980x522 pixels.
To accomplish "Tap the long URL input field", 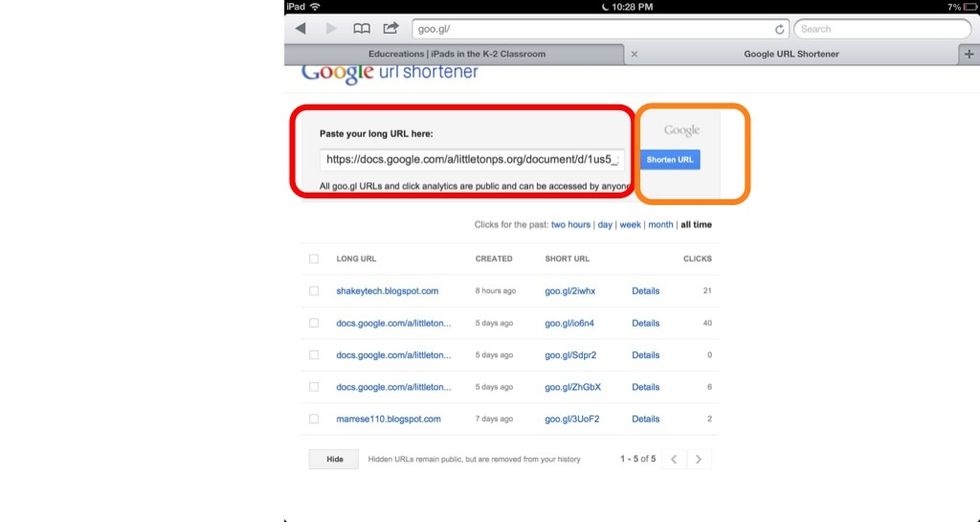I will pos(472,159).
